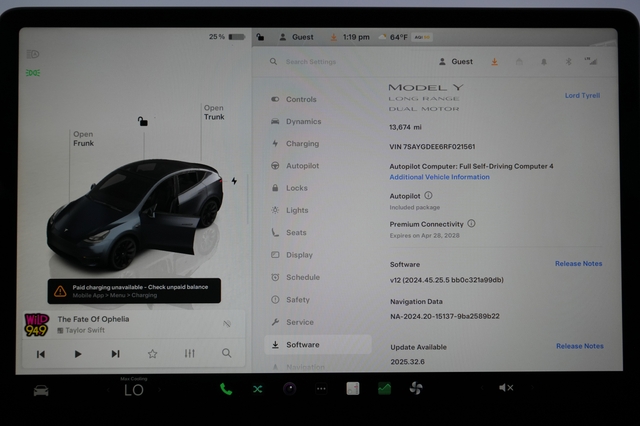This screenshot has height=426, width=640.
Task: Tap crossed-out icon beside The Fate Of Ophelia
Action: (x=227, y=324)
